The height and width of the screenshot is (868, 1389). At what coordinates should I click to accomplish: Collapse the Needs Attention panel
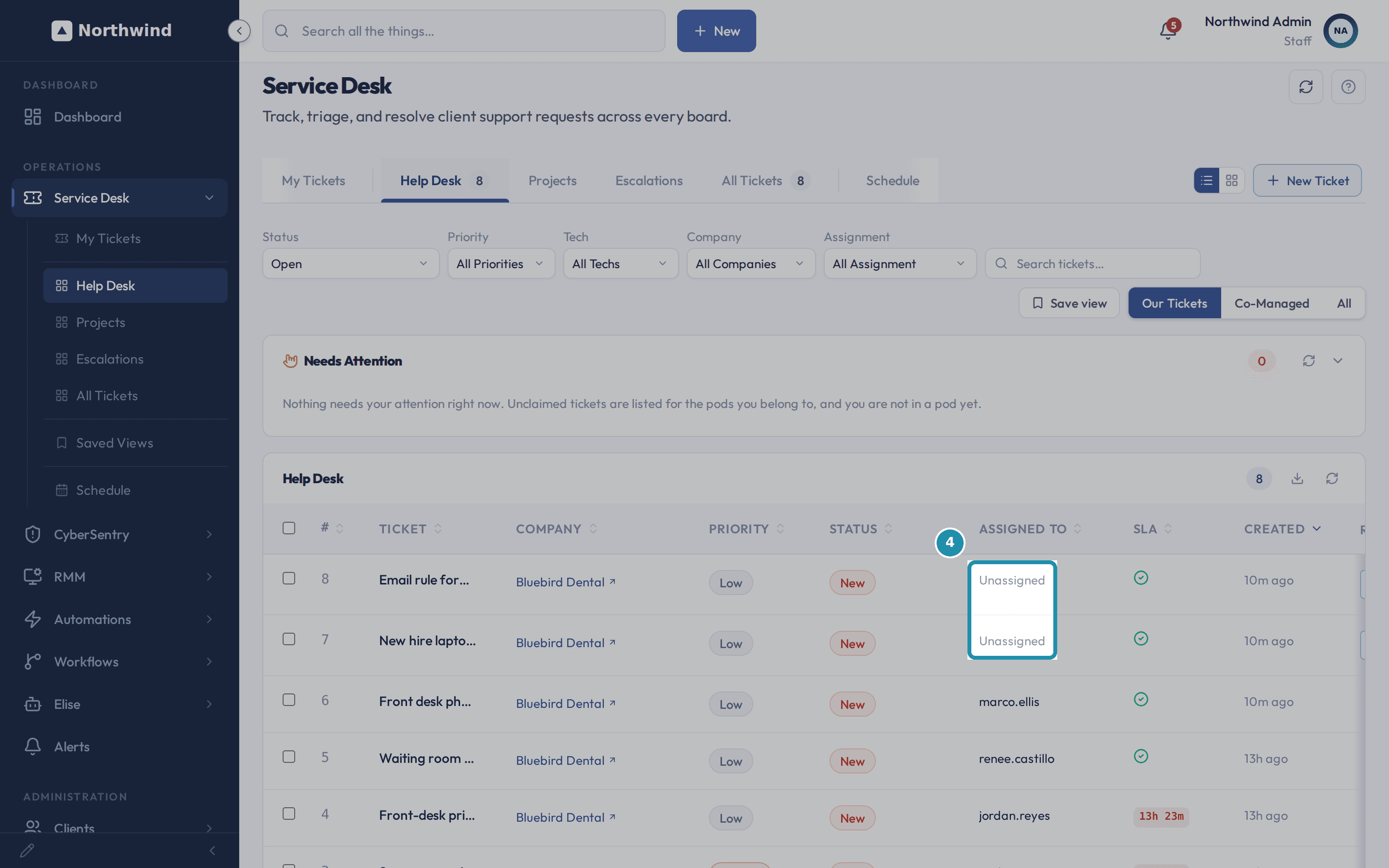point(1338,361)
